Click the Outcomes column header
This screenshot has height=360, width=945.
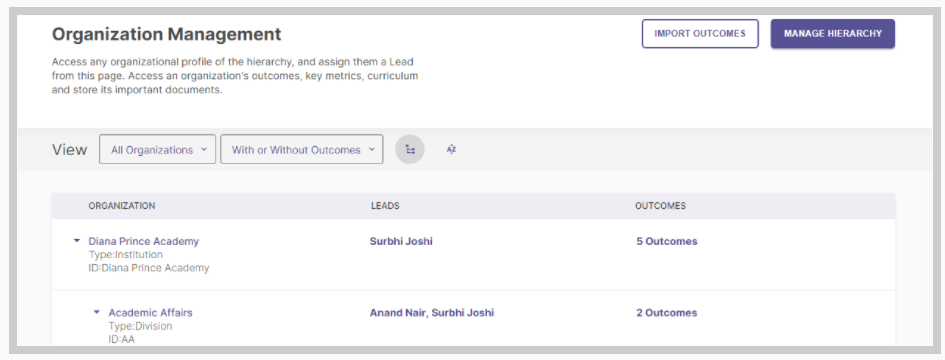pos(661,206)
